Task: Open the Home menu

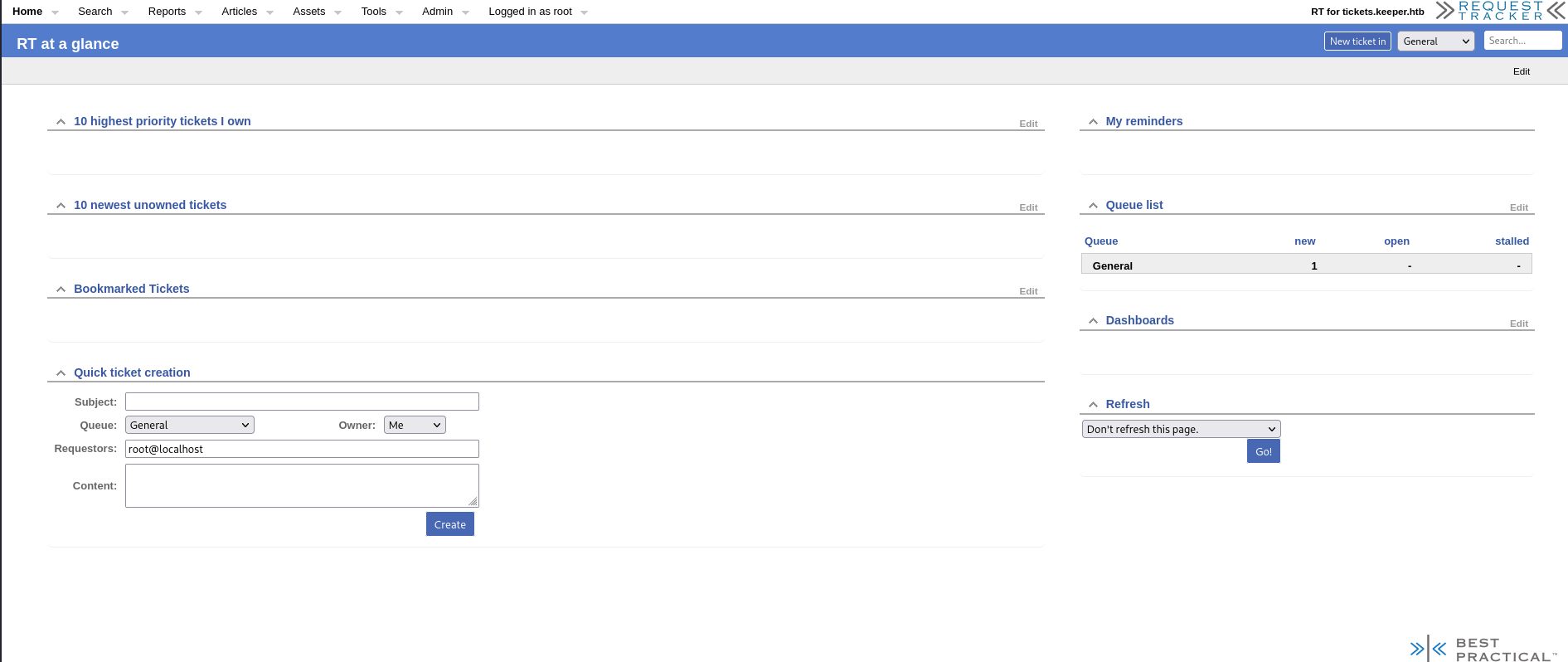Action: [x=27, y=12]
